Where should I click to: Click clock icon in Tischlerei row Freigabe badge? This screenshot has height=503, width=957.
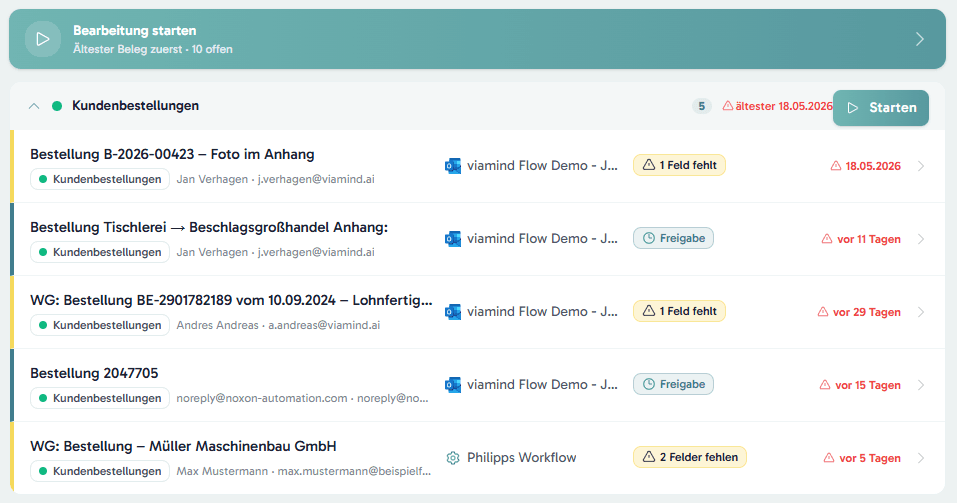(x=649, y=238)
